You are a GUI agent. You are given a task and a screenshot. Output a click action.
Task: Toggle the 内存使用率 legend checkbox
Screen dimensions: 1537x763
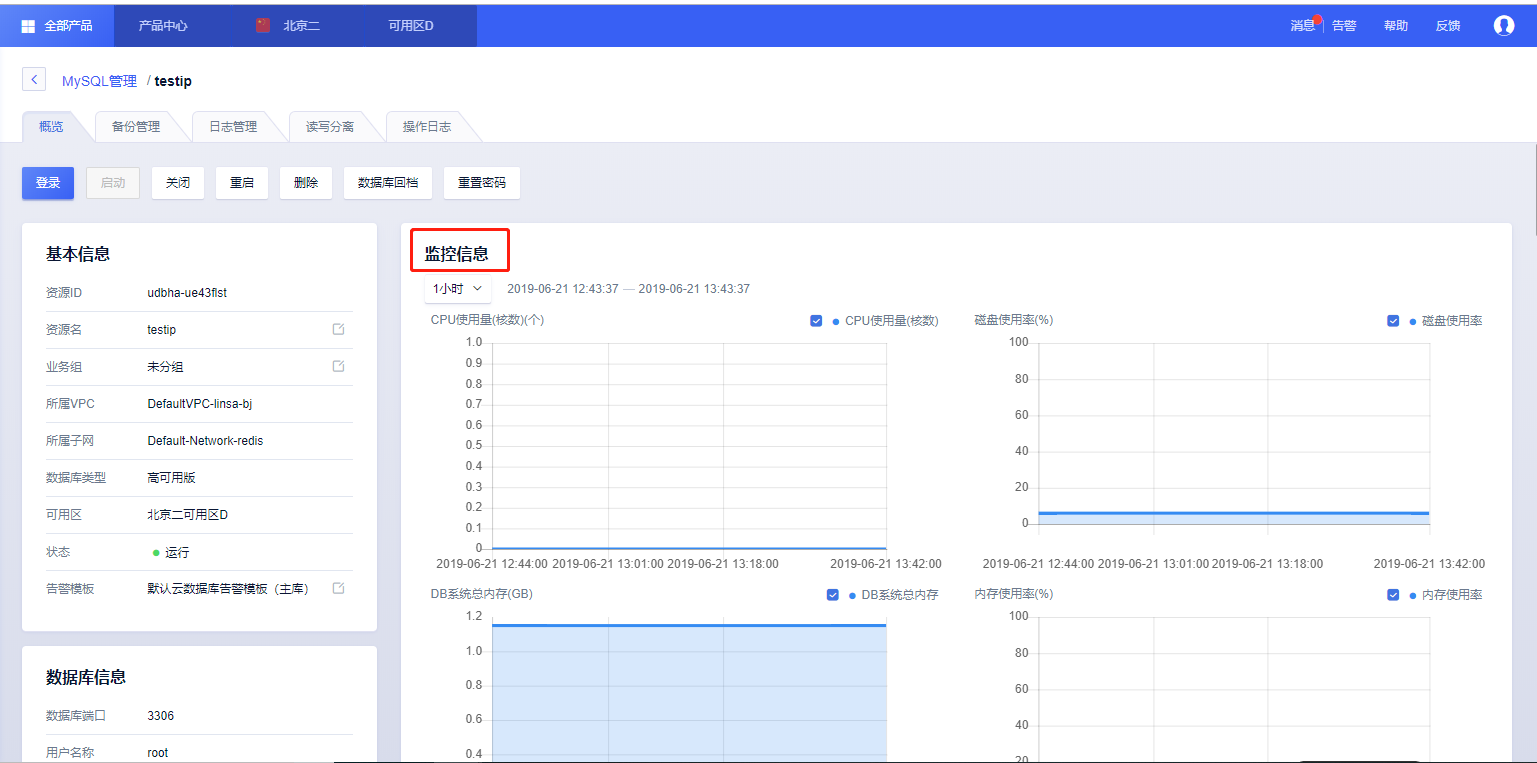pyautogui.click(x=1393, y=594)
